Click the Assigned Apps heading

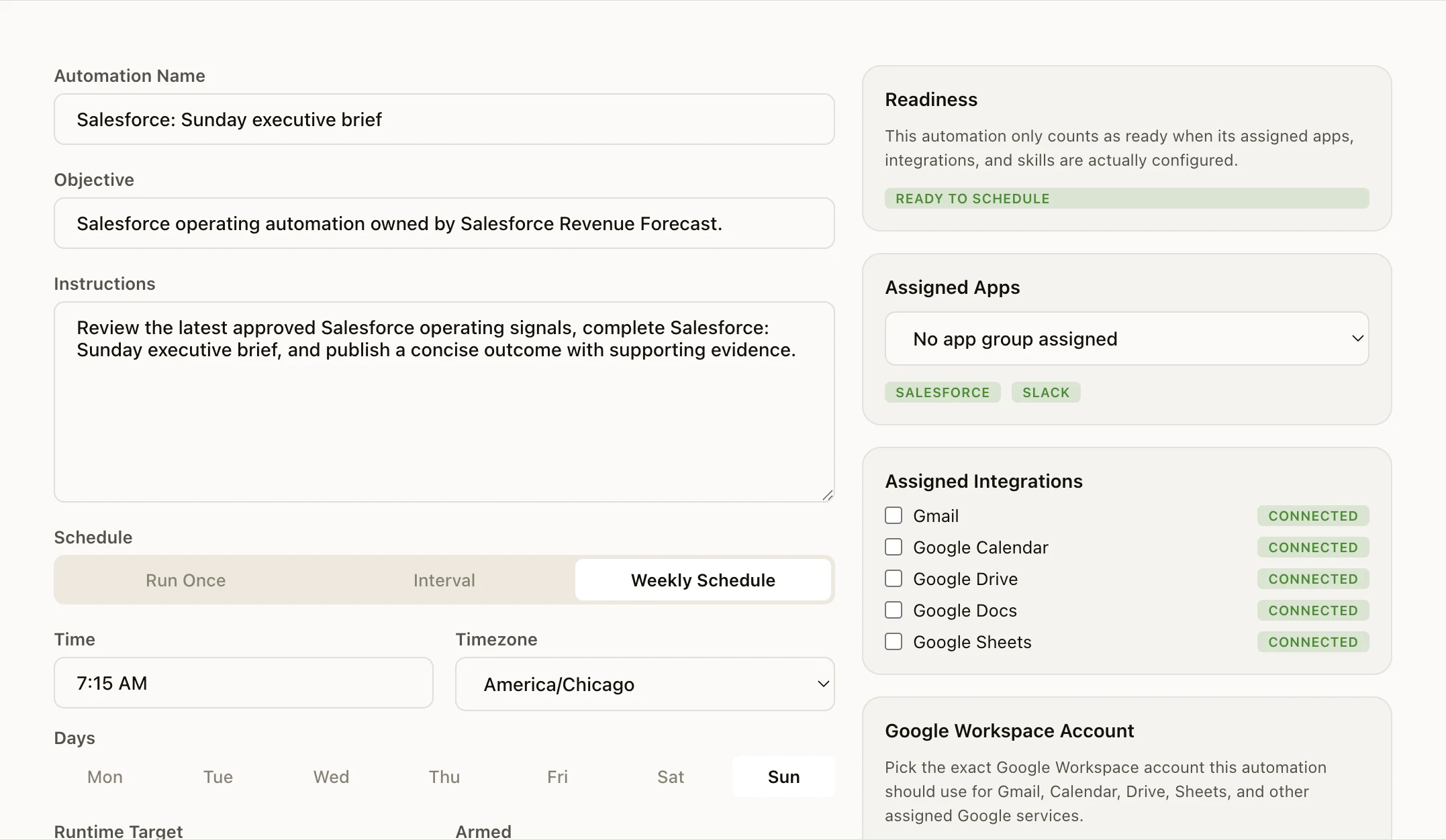pos(952,287)
